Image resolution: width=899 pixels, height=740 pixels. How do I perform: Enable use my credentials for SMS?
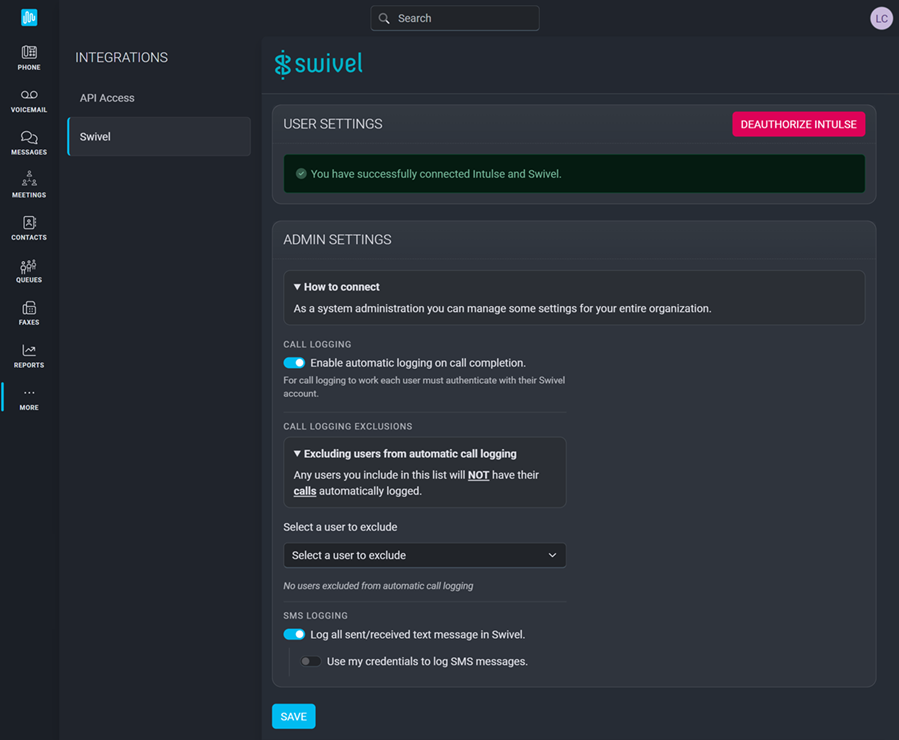[311, 661]
